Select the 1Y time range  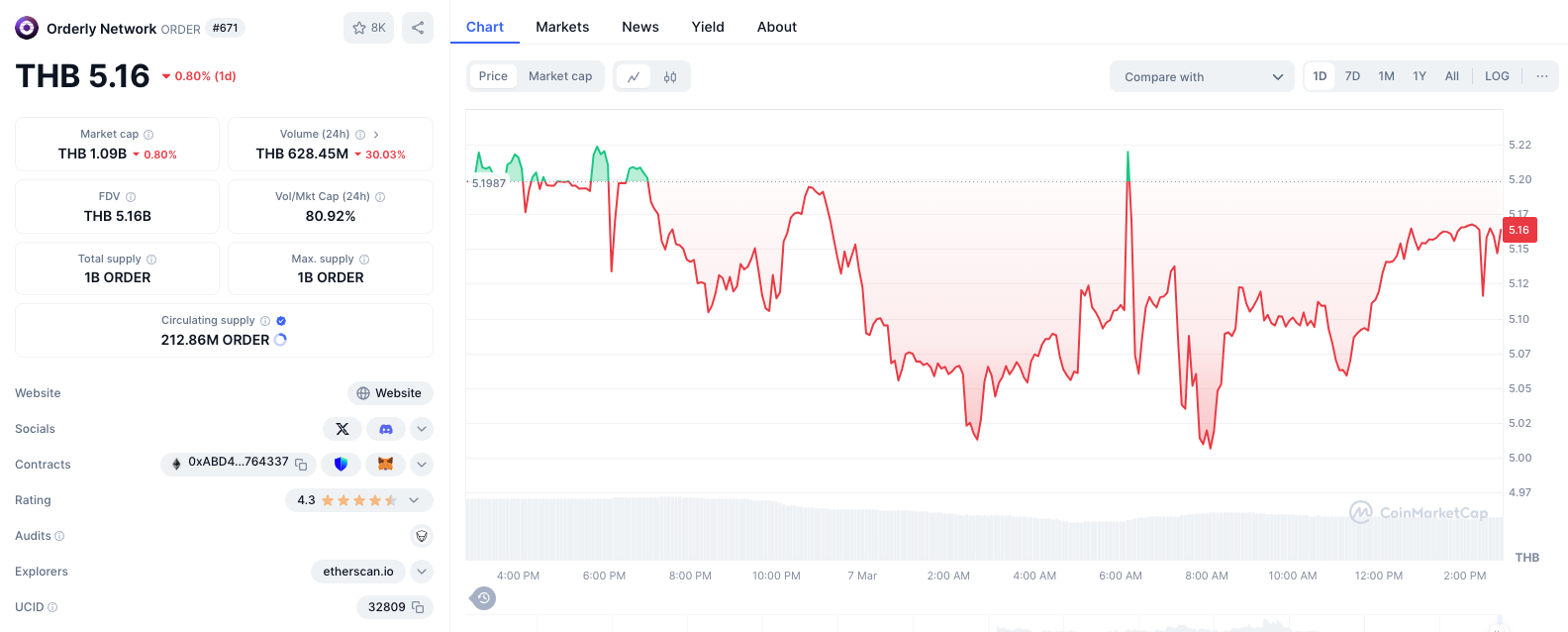click(1420, 76)
